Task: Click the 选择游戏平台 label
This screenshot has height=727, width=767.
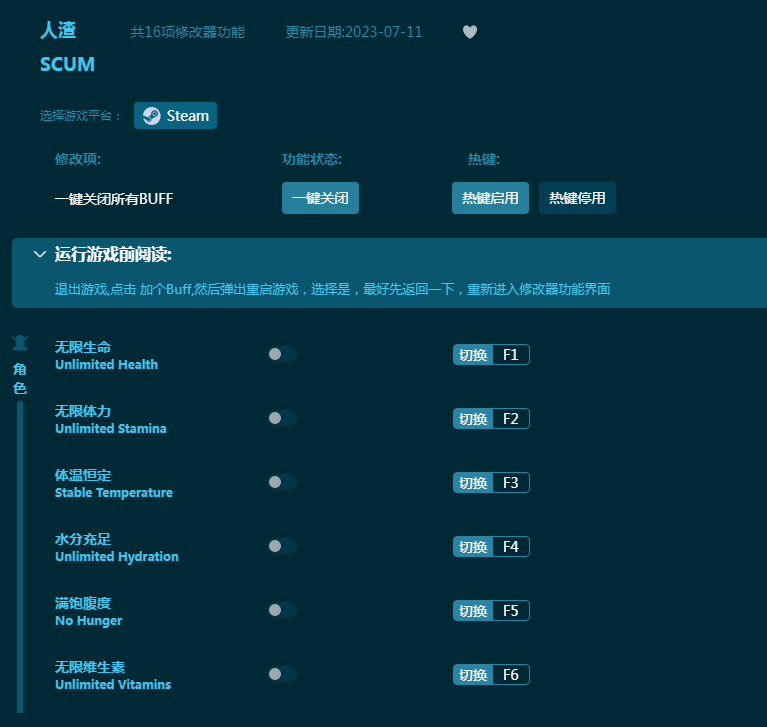Action: coord(80,116)
